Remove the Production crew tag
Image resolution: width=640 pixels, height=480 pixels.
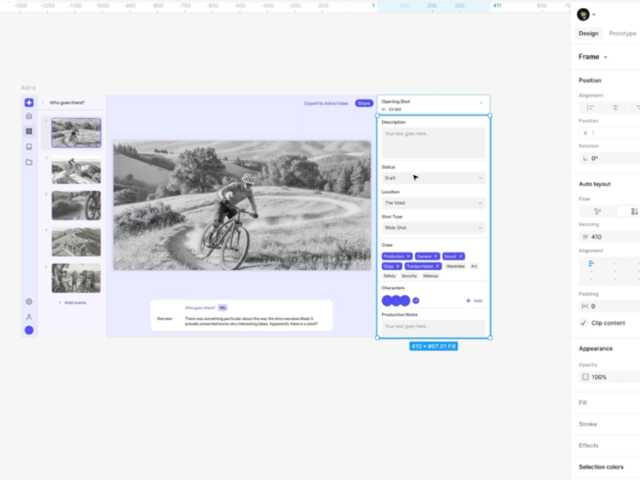click(408, 257)
